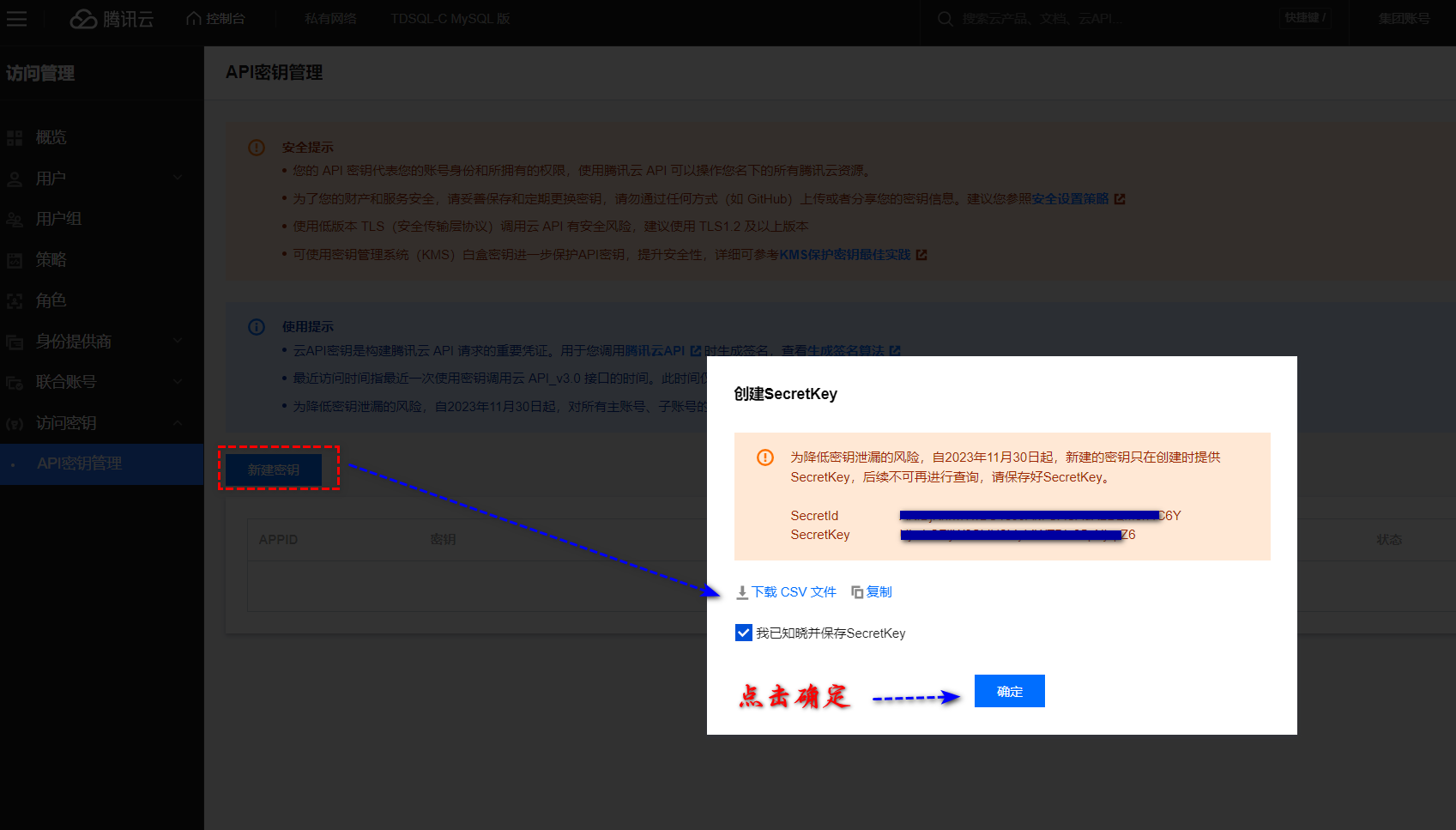
Task: Collapse the 访问密钥 chevron
Action: coord(178,422)
